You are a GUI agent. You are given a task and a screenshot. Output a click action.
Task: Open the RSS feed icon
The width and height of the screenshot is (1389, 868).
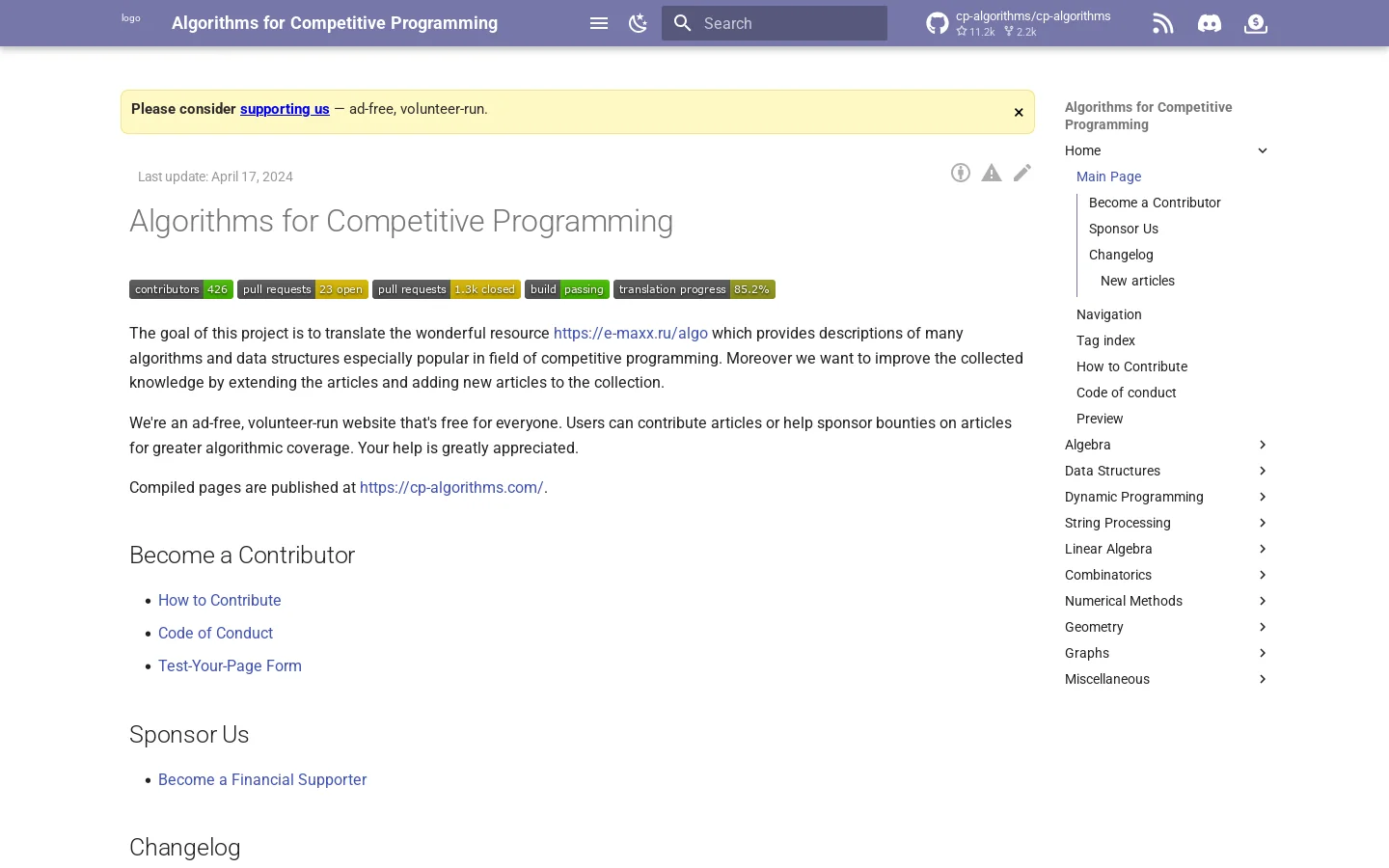1163,23
